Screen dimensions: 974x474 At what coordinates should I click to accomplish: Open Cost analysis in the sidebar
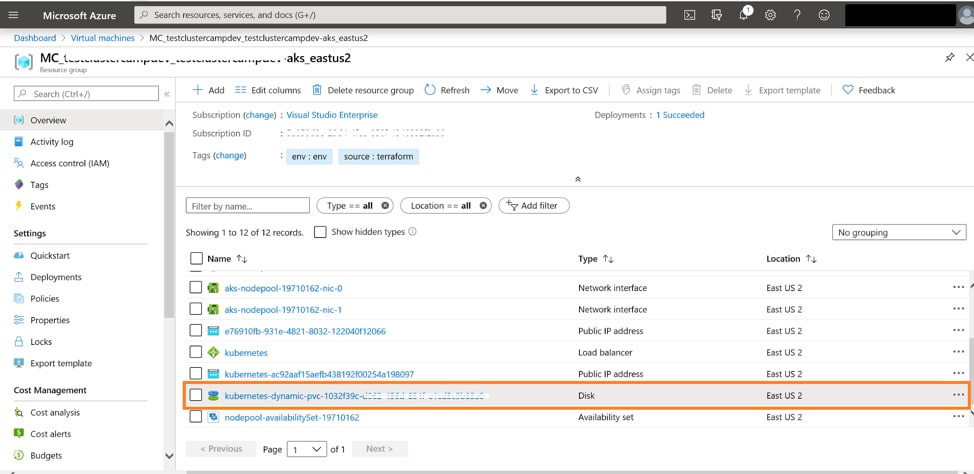point(55,412)
